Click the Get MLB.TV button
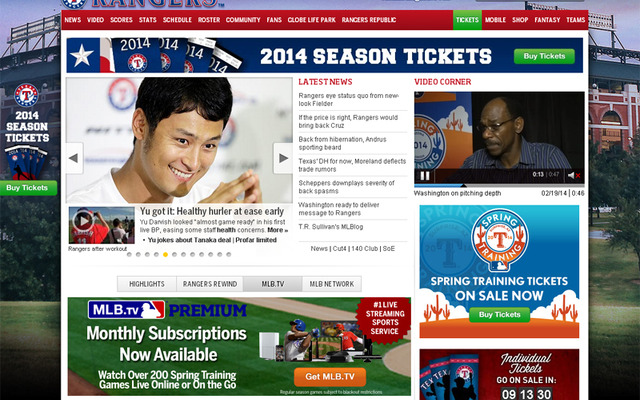The width and height of the screenshot is (640, 400). [x=330, y=377]
